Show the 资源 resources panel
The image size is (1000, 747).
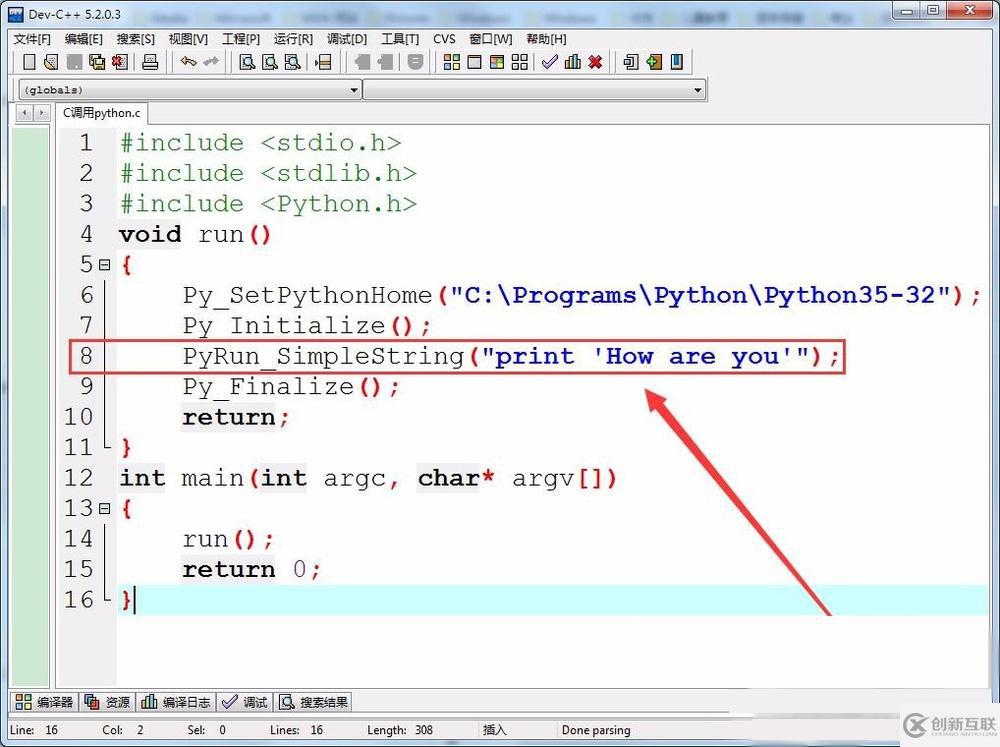pos(107,701)
